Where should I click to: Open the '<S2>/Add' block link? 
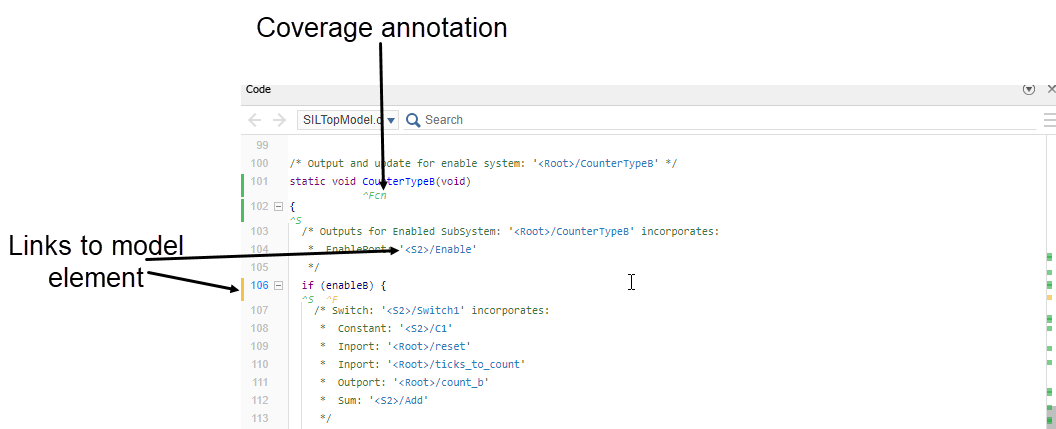(x=393, y=401)
